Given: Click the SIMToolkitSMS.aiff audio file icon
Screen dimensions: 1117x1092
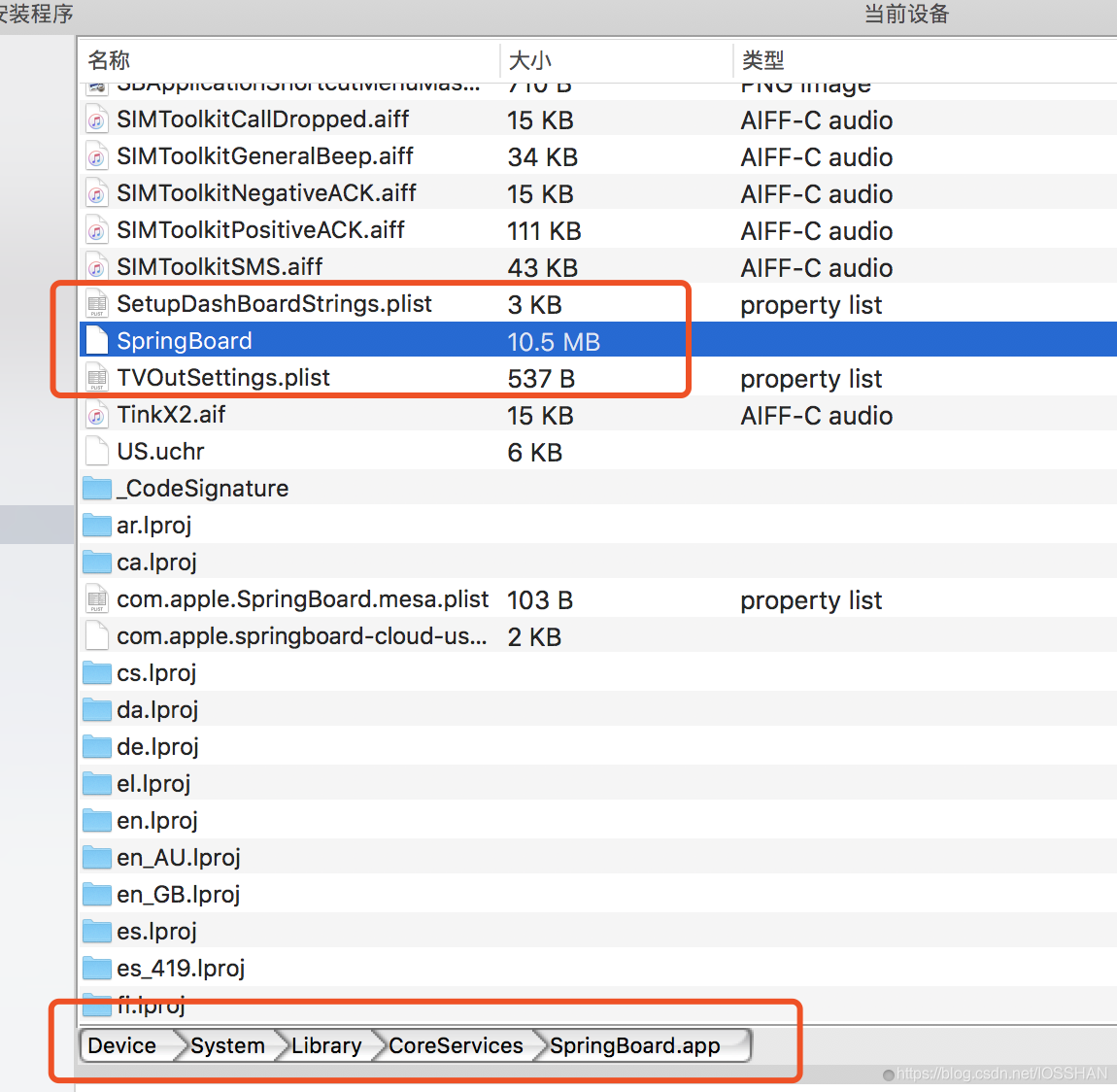Looking at the screenshot, I should point(96,267).
